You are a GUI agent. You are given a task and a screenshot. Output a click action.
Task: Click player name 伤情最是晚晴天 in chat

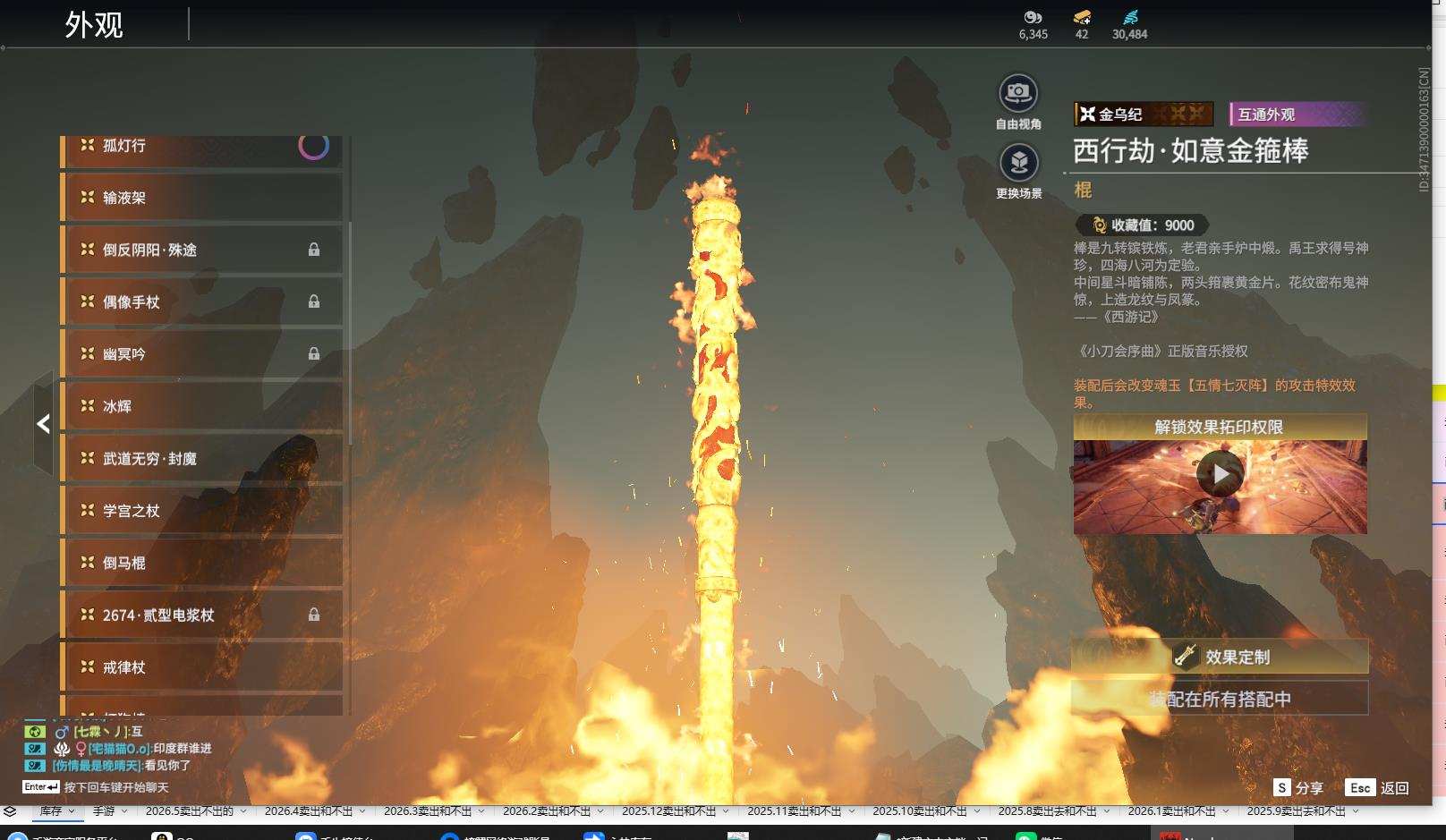(97, 766)
